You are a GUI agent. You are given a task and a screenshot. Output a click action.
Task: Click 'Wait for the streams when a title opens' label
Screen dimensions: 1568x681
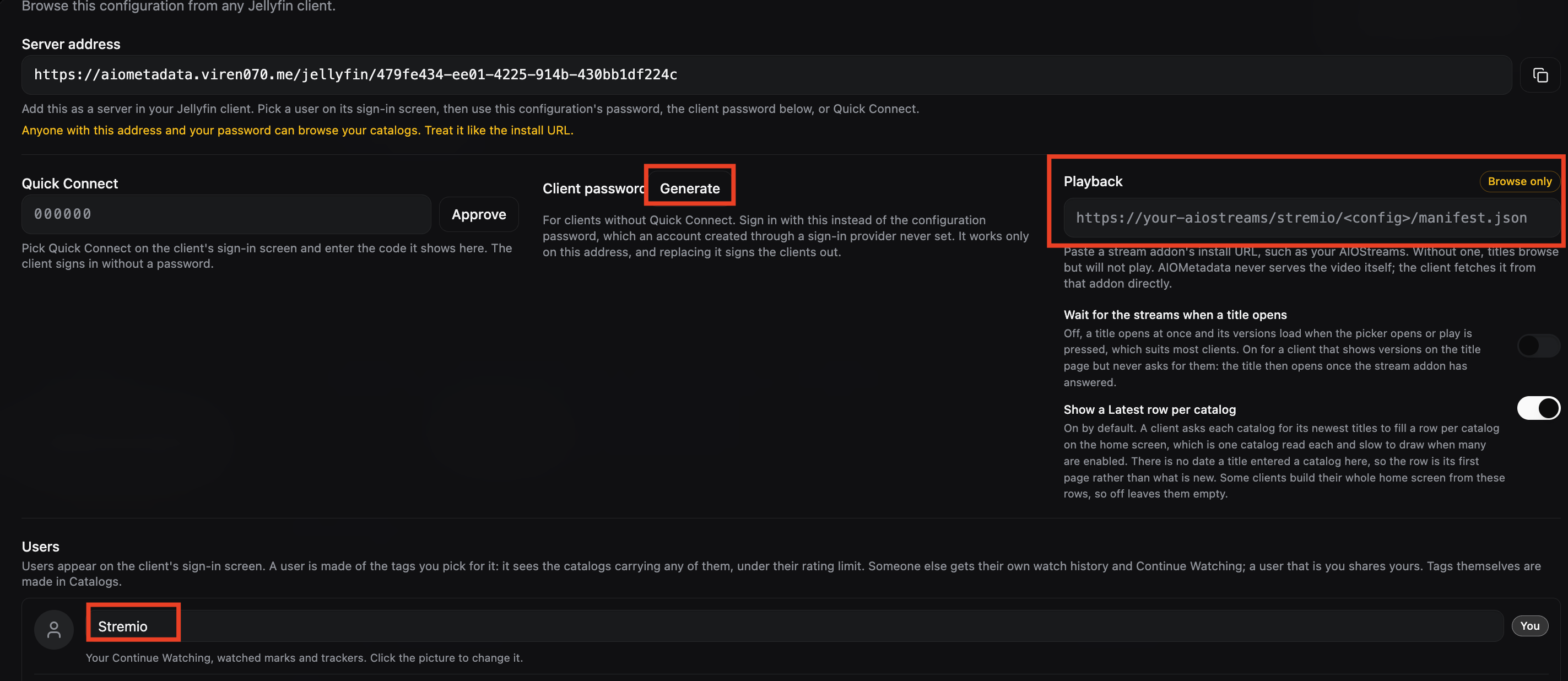1175,315
